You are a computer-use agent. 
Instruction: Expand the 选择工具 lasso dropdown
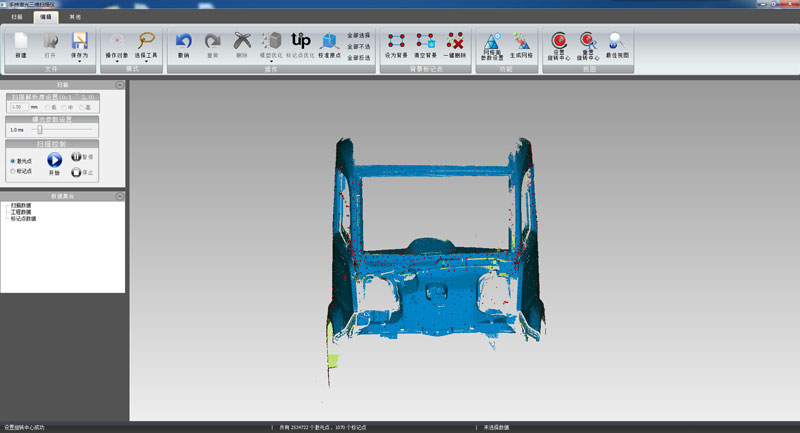pyautogui.click(x=146, y=62)
